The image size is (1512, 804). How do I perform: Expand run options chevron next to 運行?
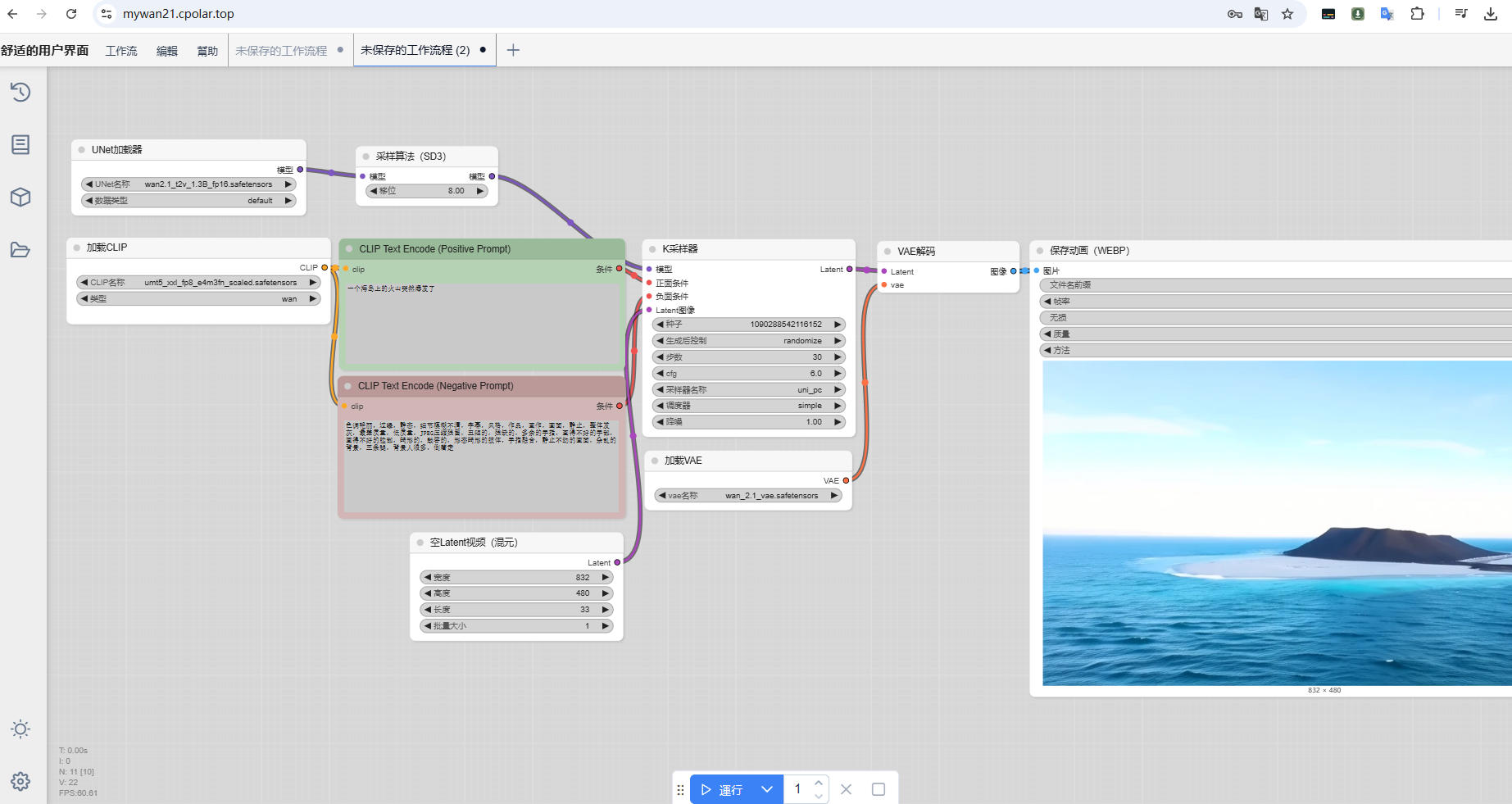coord(767,789)
